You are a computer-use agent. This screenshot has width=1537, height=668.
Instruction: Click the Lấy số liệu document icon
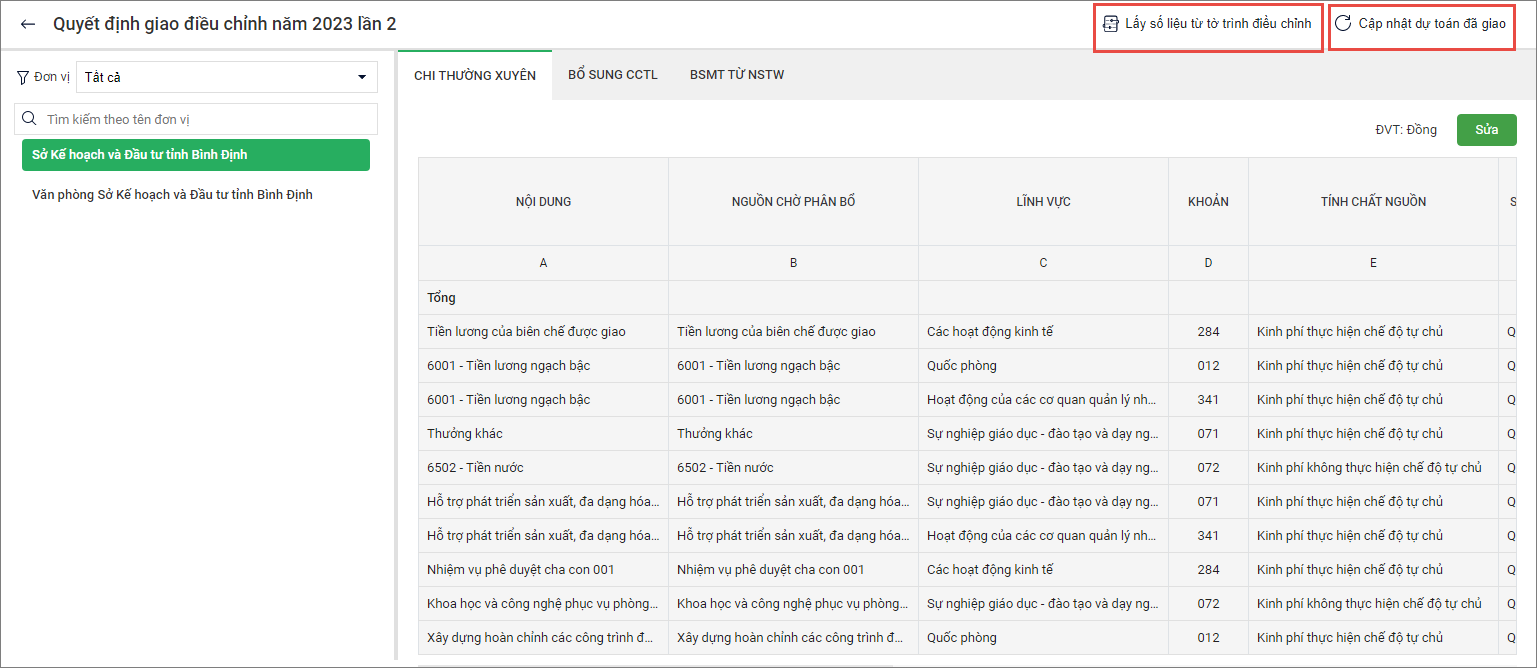click(1110, 24)
